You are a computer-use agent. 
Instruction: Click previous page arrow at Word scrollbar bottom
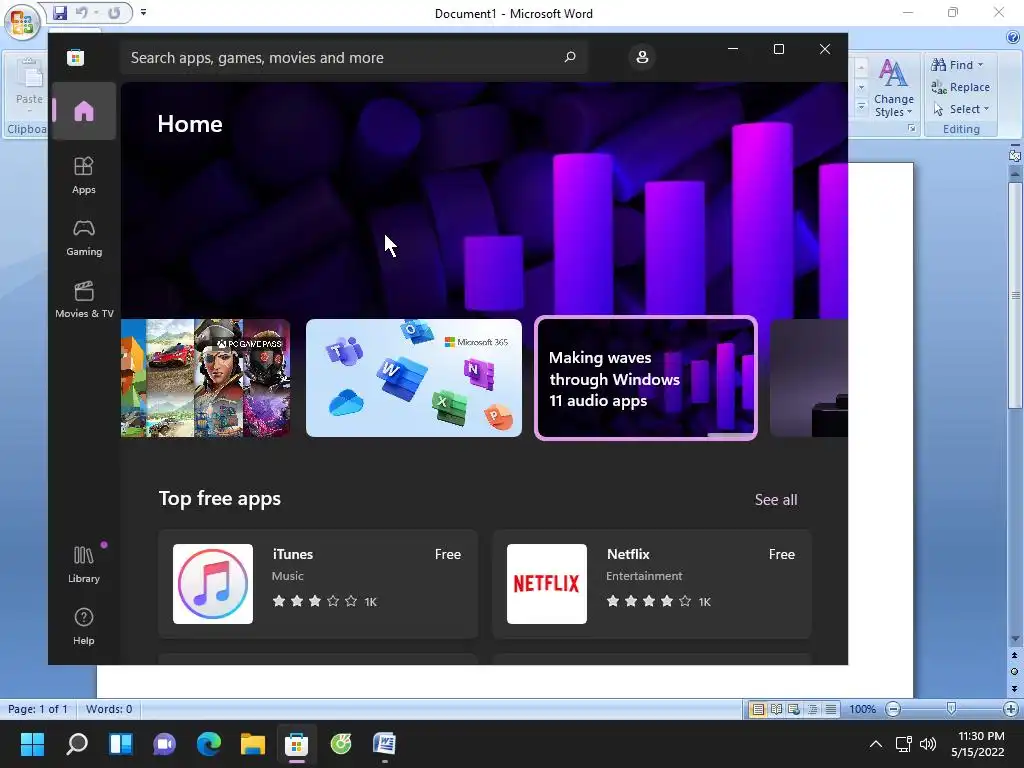tap(1014, 655)
